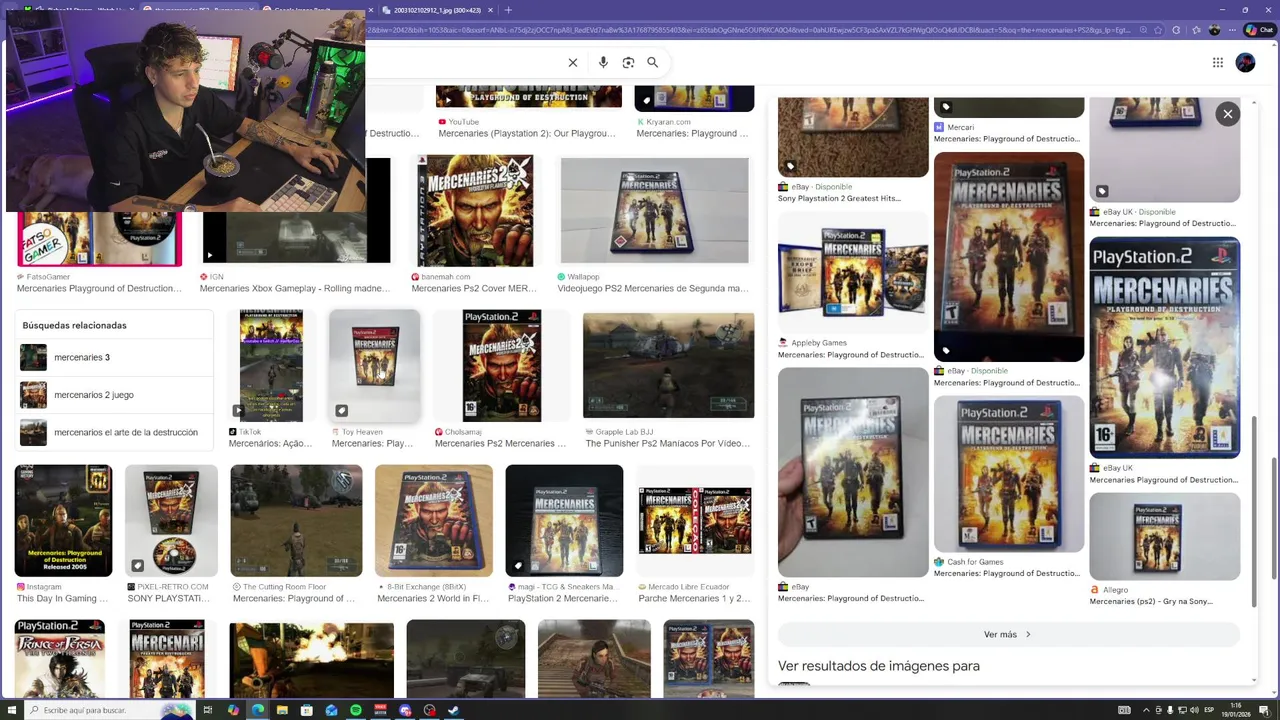The width and height of the screenshot is (1280, 720).
Task: Open a new browser tab
Action: pyautogui.click(x=508, y=10)
